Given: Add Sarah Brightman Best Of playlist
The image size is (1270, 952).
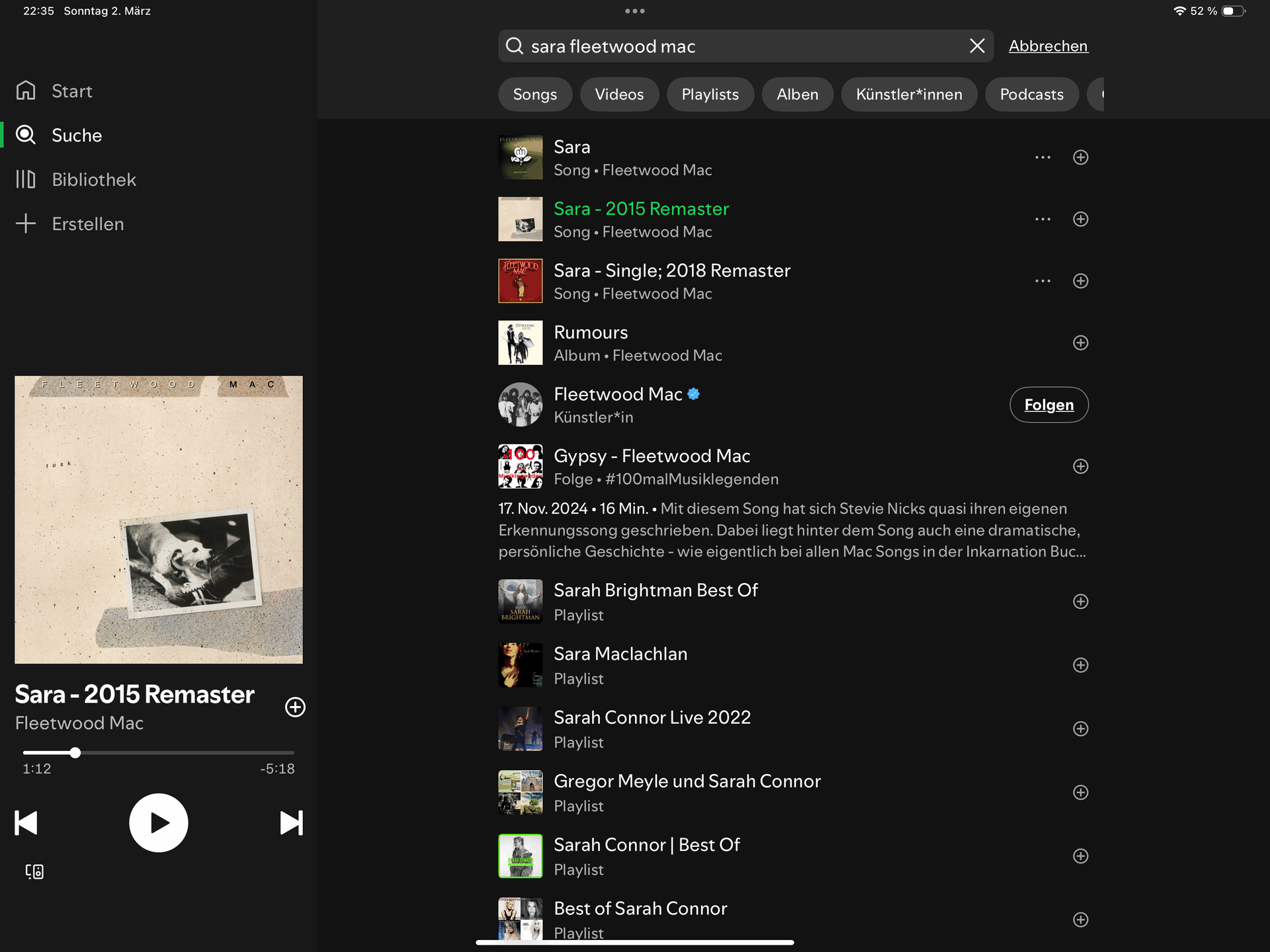Looking at the screenshot, I should 1080,602.
